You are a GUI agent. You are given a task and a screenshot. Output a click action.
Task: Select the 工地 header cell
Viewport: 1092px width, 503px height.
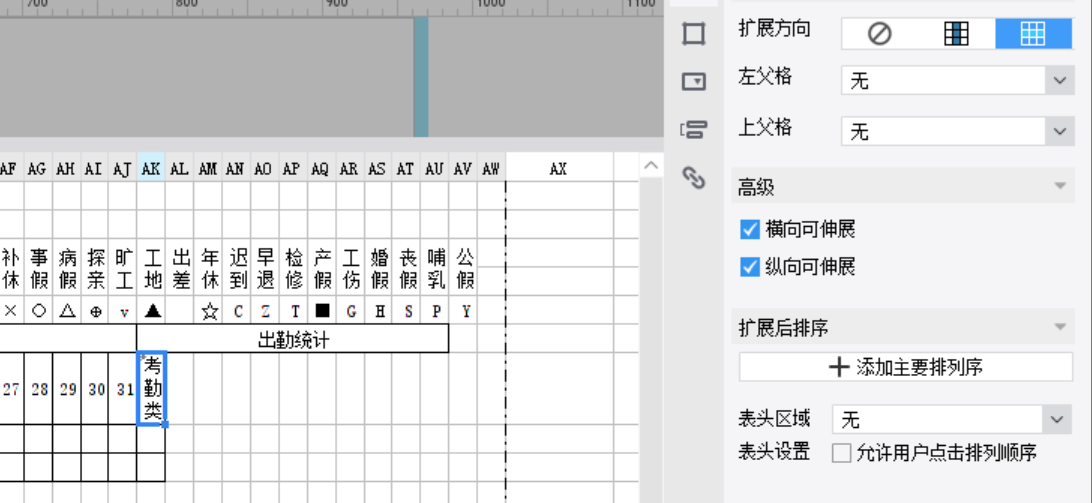151,269
